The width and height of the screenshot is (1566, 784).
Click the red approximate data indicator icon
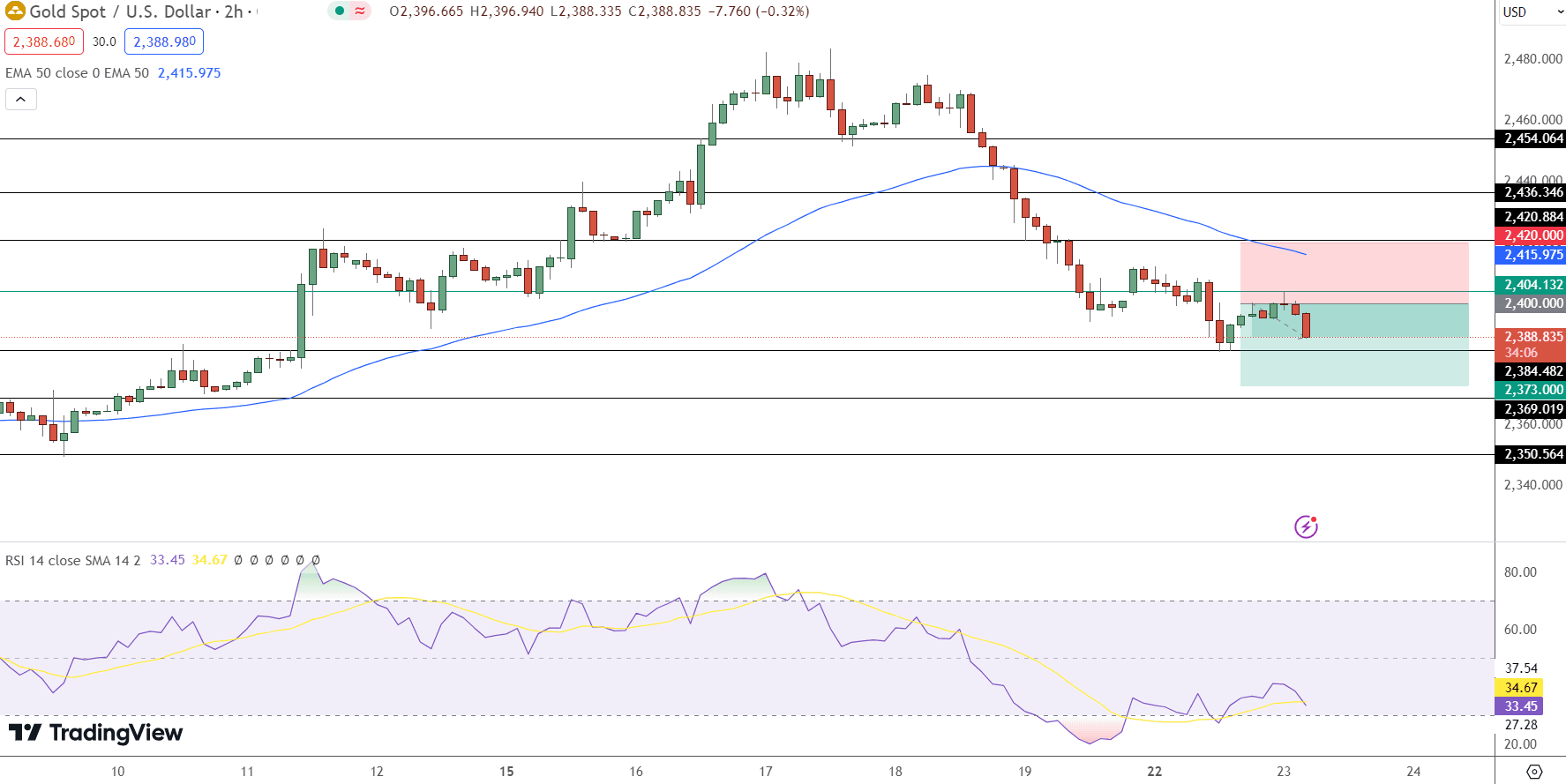(360, 11)
